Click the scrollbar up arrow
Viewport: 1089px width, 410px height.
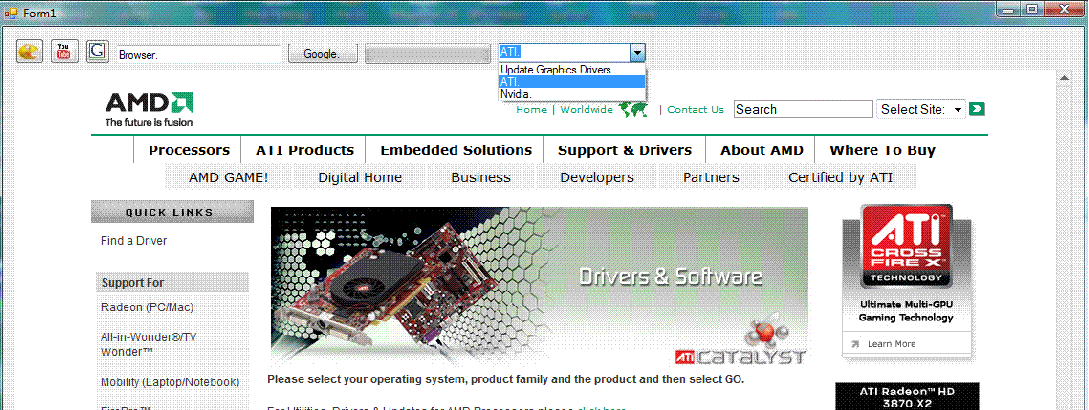coord(1063,77)
